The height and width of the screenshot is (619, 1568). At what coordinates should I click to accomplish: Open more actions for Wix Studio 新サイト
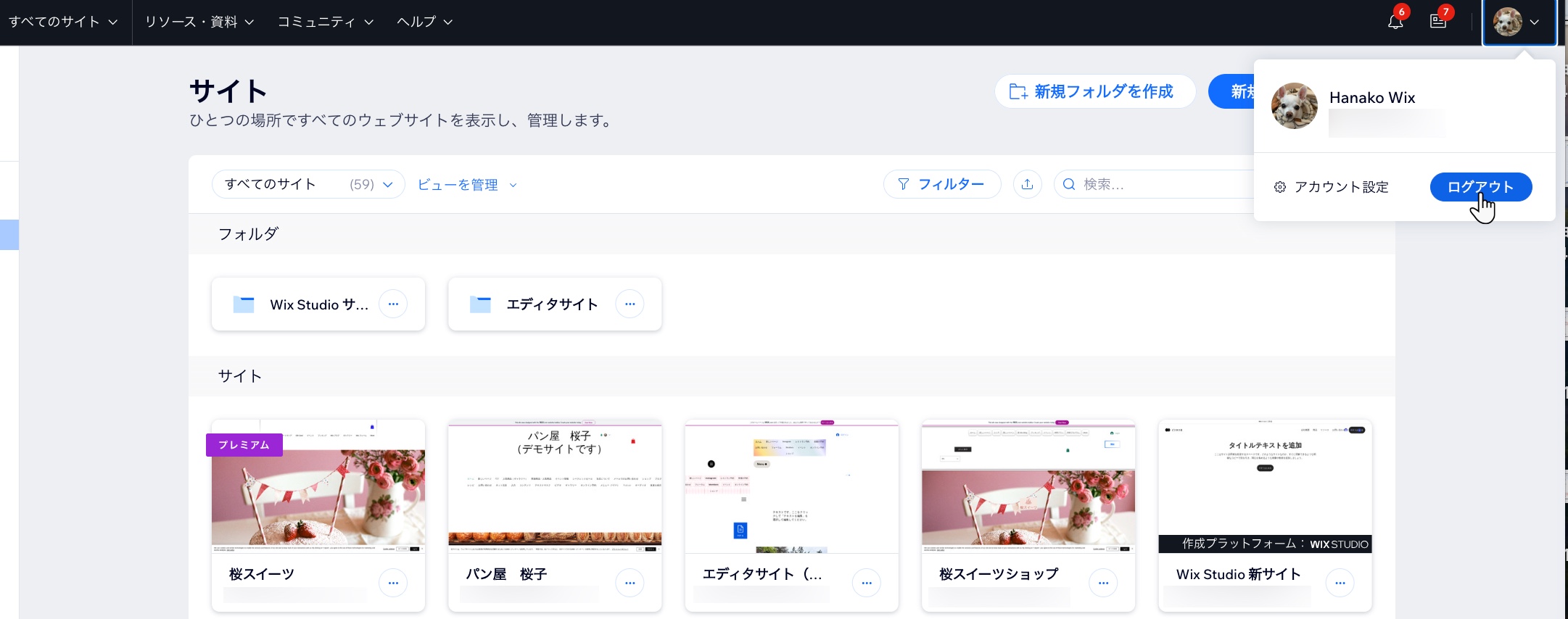1340,583
